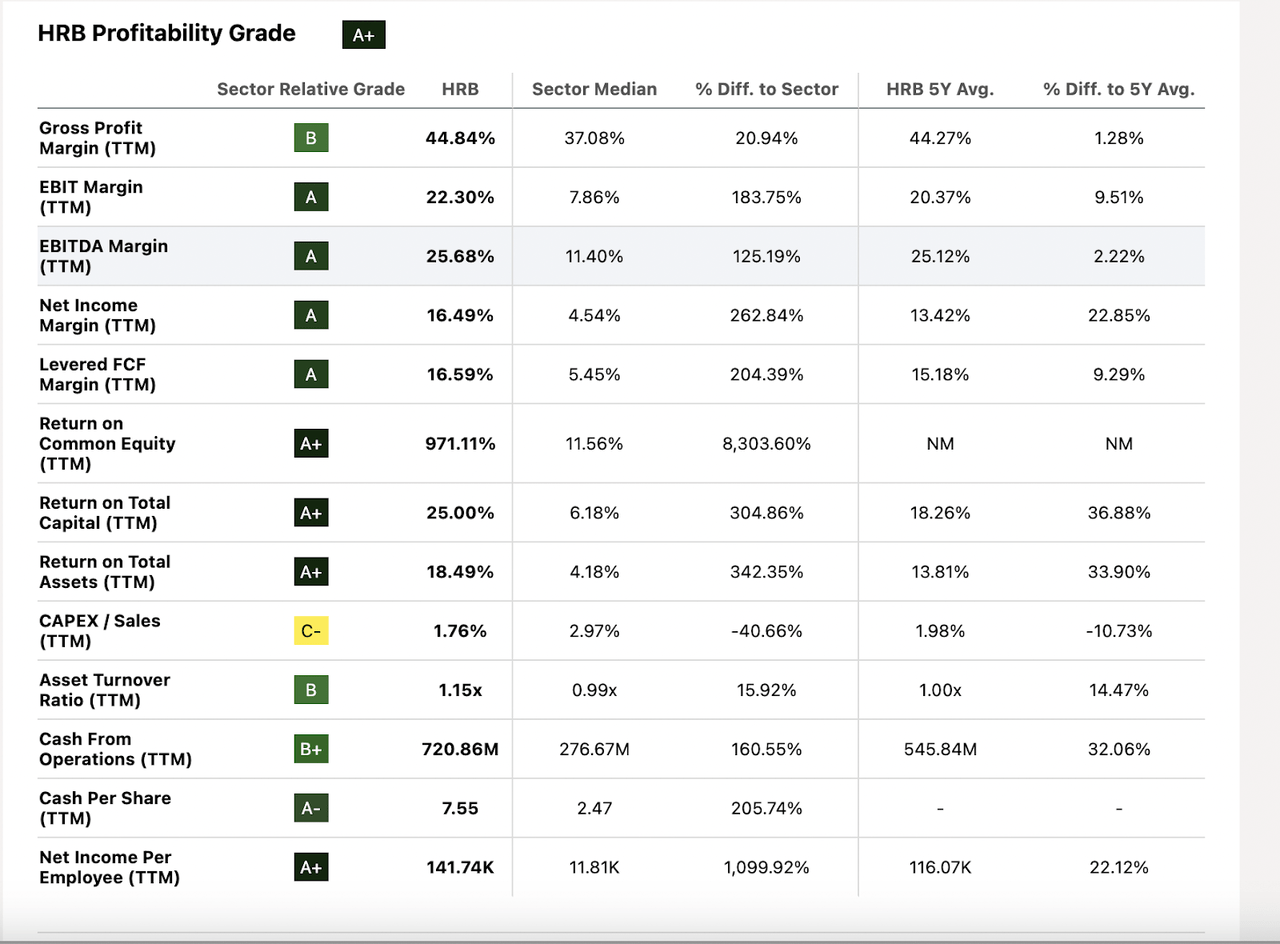The image size is (1280, 944).
Task: Click the A grade badge for Levered FCF Margin
Action: (x=311, y=374)
